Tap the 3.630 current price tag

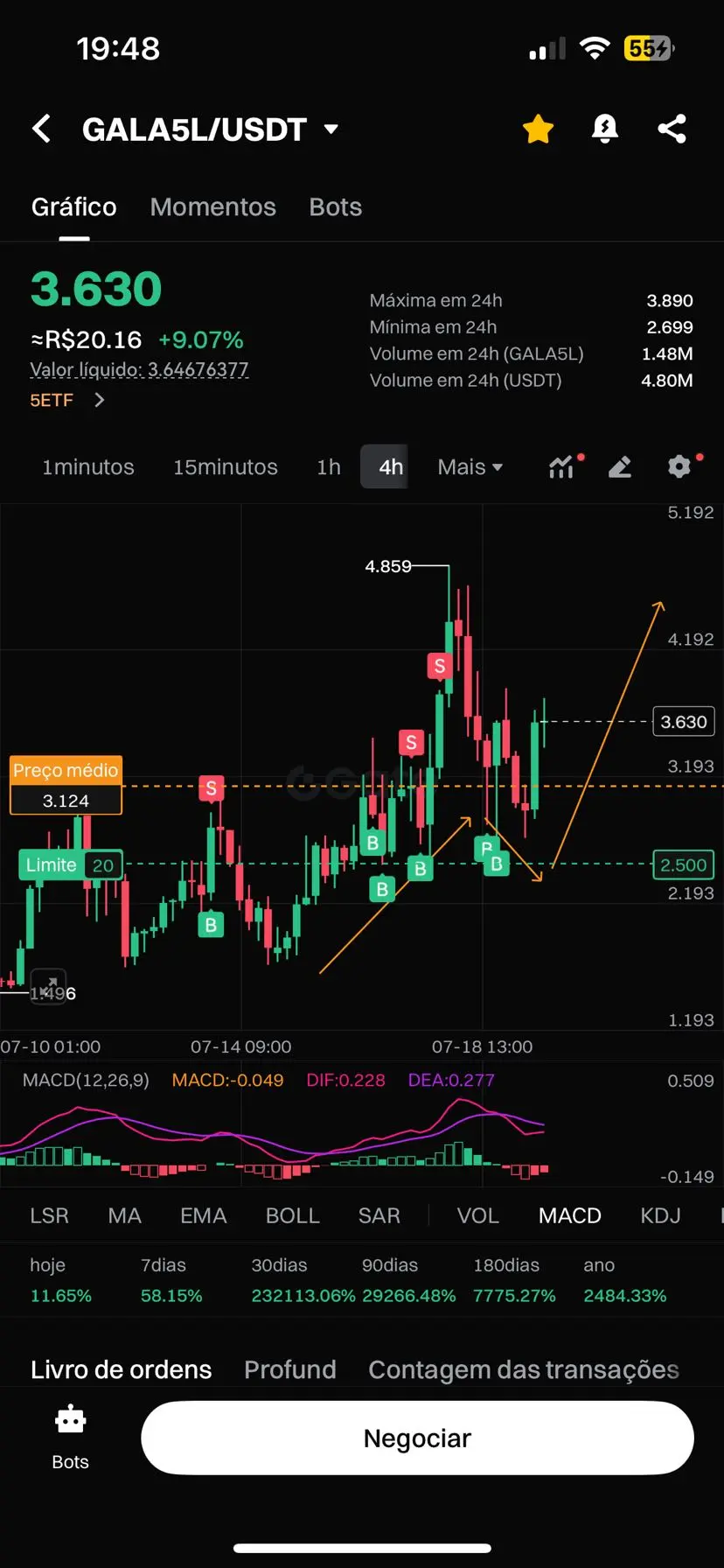(x=683, y=722)
